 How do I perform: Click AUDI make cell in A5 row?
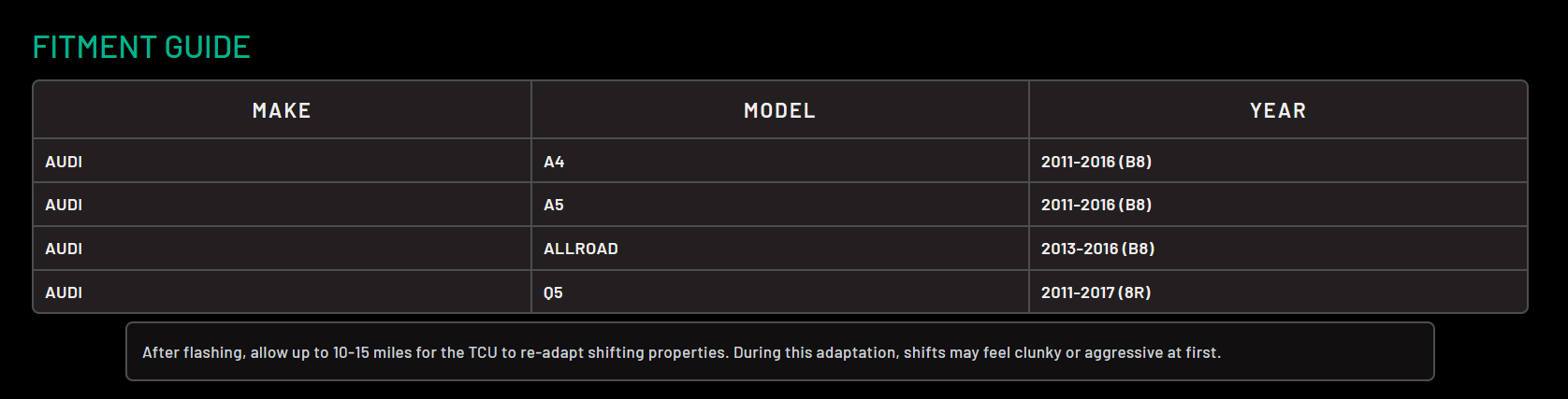pos(64,205)
